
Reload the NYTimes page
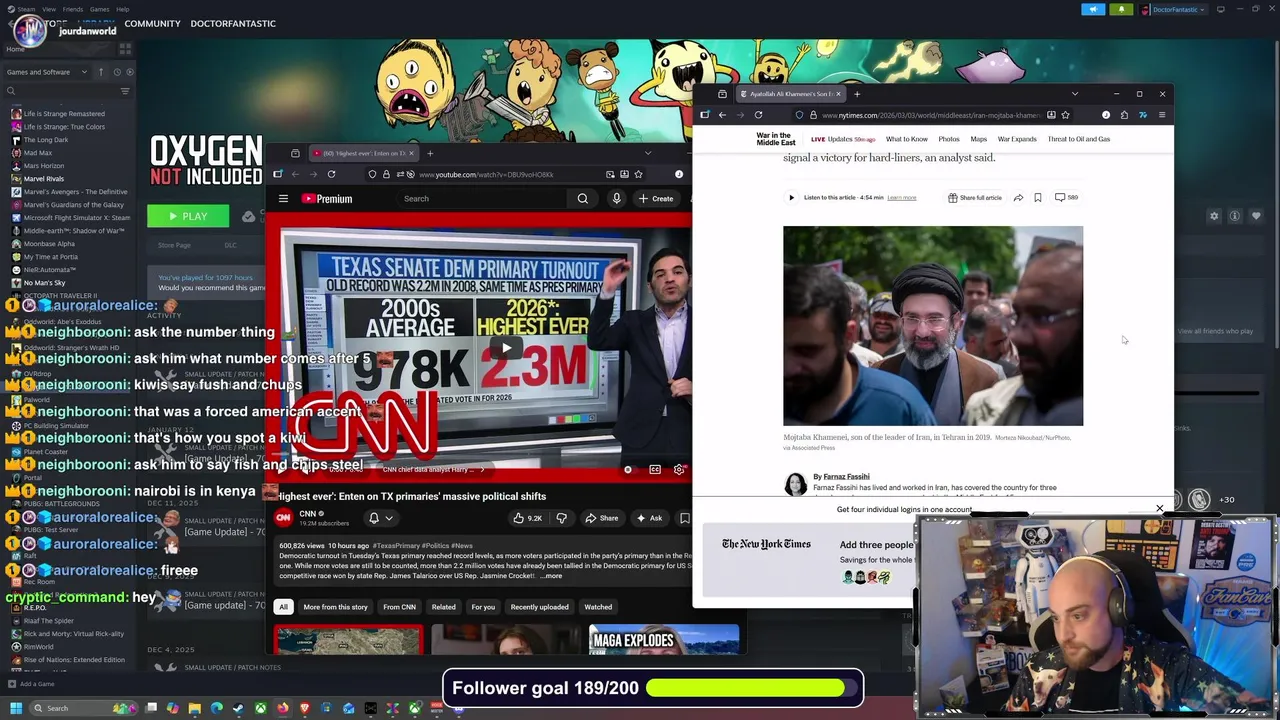pyautogui.click(x=758, y=115)
